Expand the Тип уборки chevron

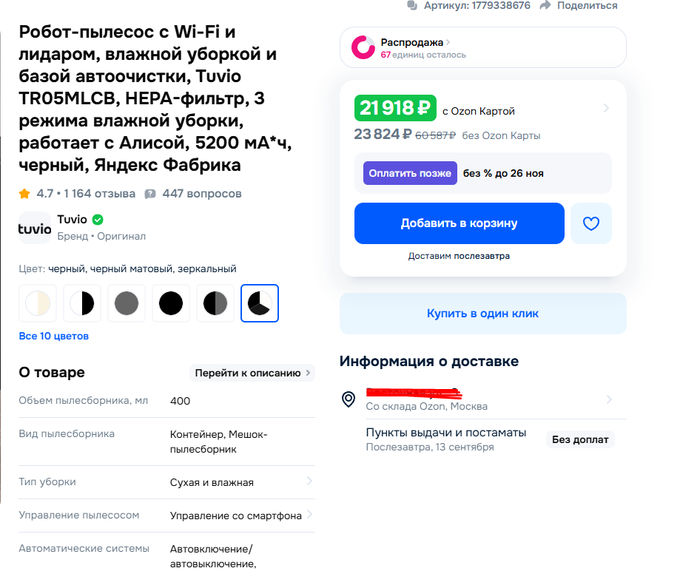click(309, 482)
